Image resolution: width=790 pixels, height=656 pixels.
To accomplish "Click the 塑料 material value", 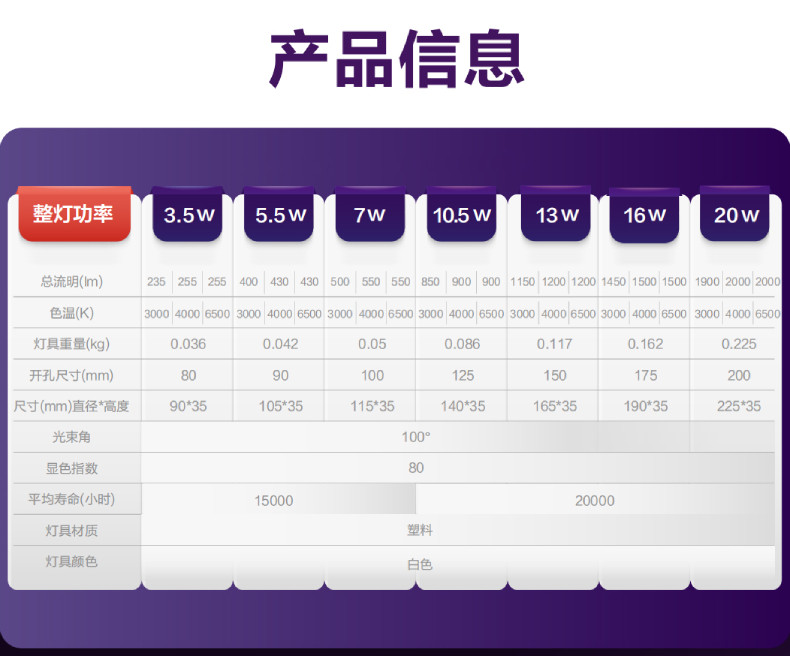I will (x=419, y=530).
